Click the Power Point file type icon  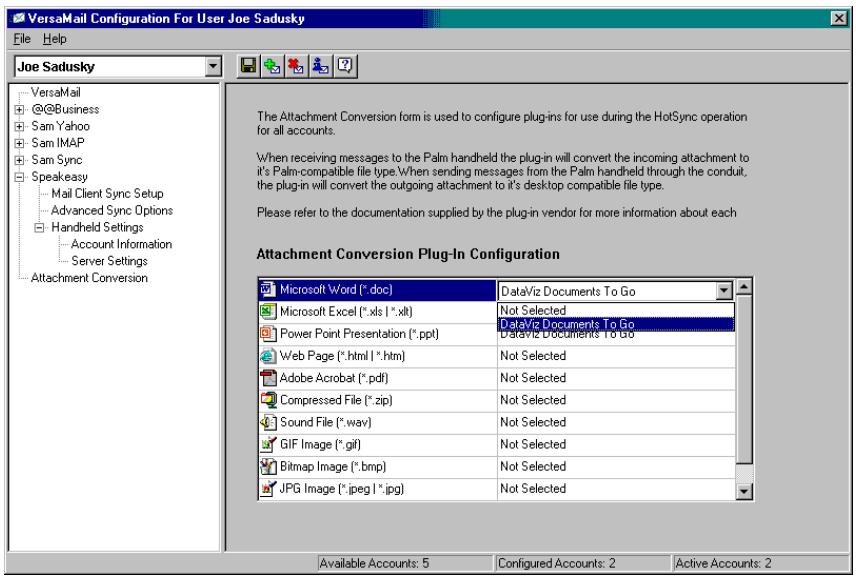(x=268, y=333)
